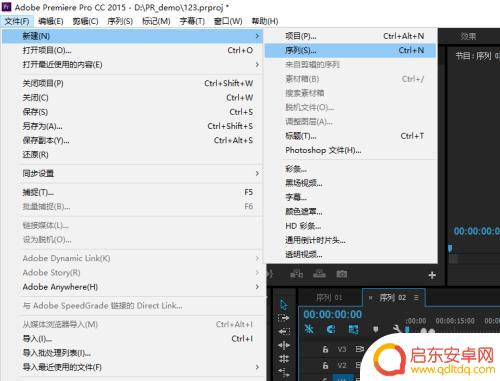Open the 编辑(E) menu
Viewport: 500px width, 381px height.
[x=51, y=21]
